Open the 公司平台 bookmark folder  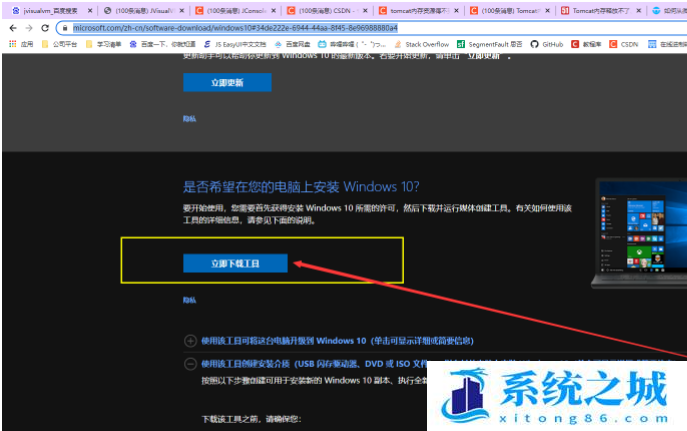tap(62, 45)
